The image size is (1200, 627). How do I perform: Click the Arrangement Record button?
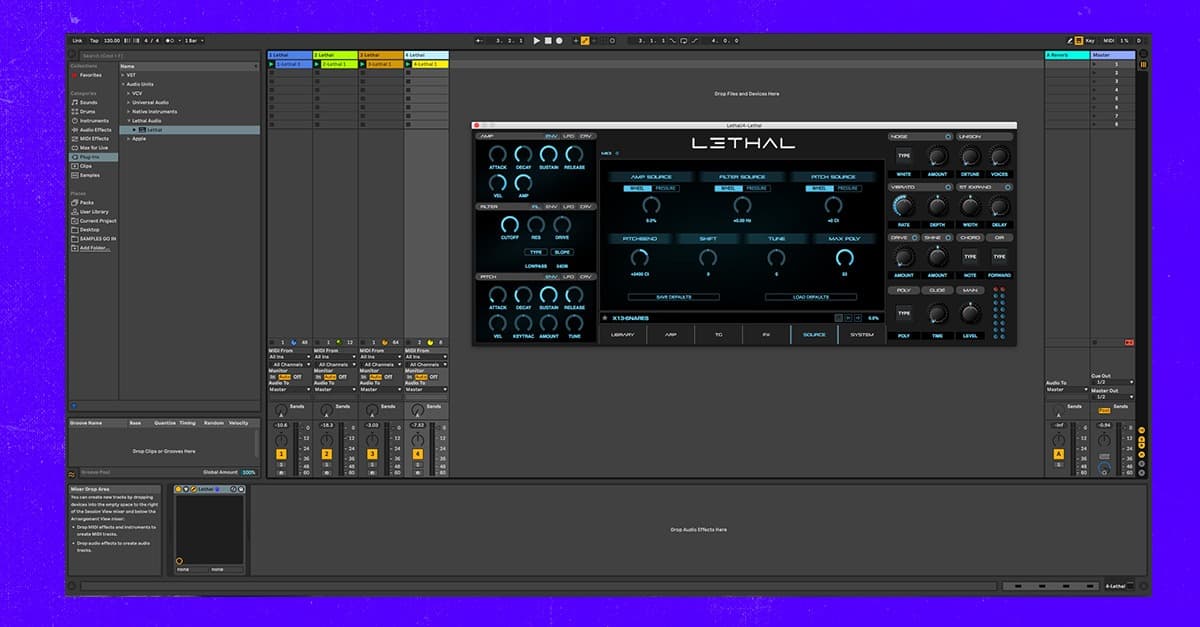pos(559,41)
